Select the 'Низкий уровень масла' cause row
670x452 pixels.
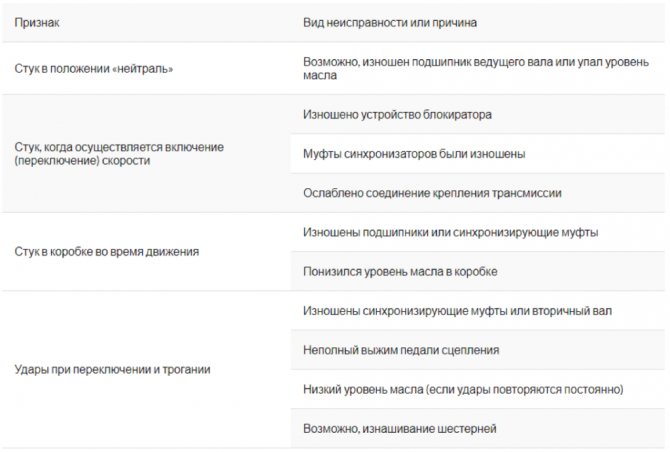pos(462,389)
